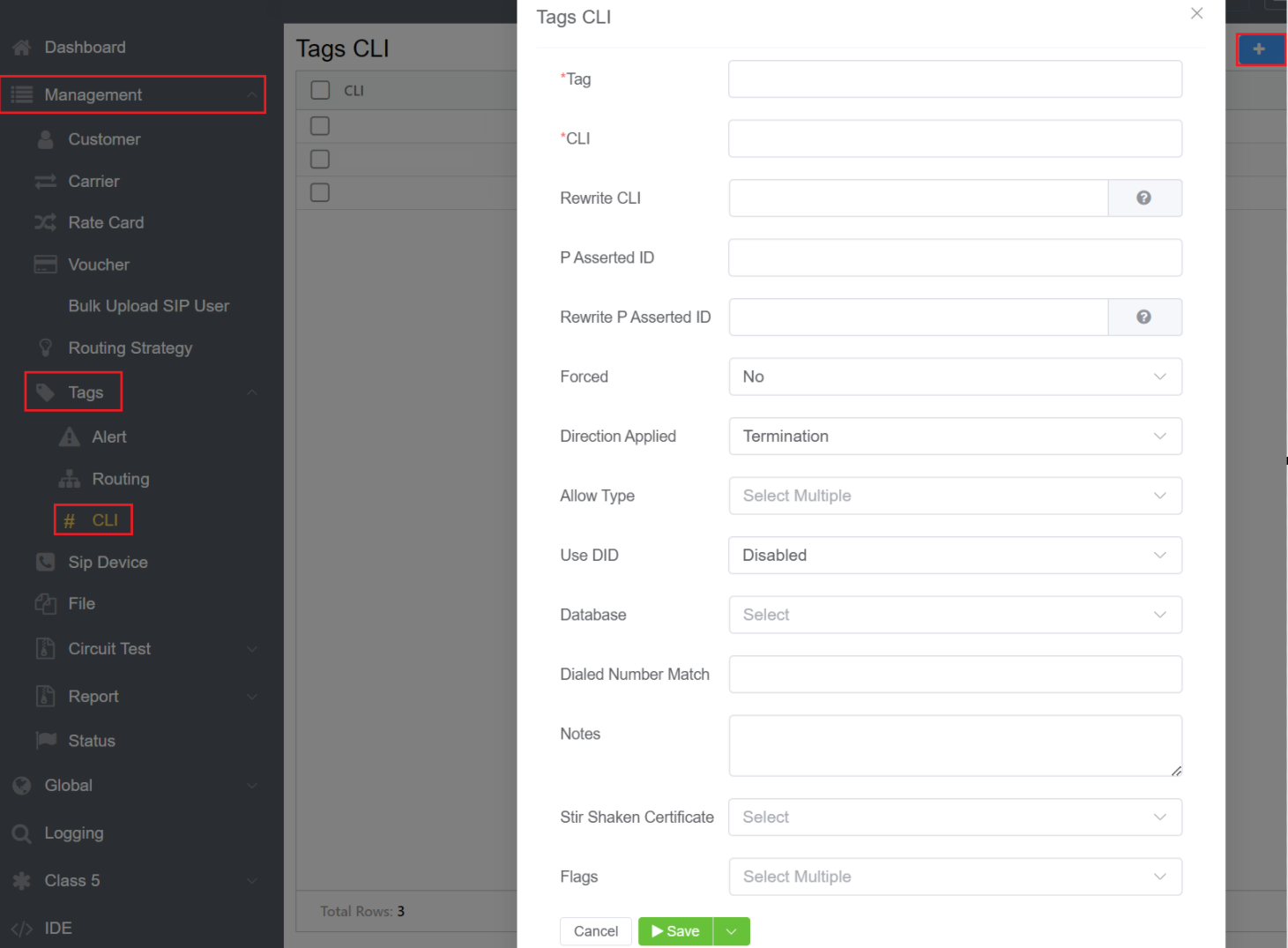
Task: Click the blue plus add button
Action: click(x=1259, y=49)
